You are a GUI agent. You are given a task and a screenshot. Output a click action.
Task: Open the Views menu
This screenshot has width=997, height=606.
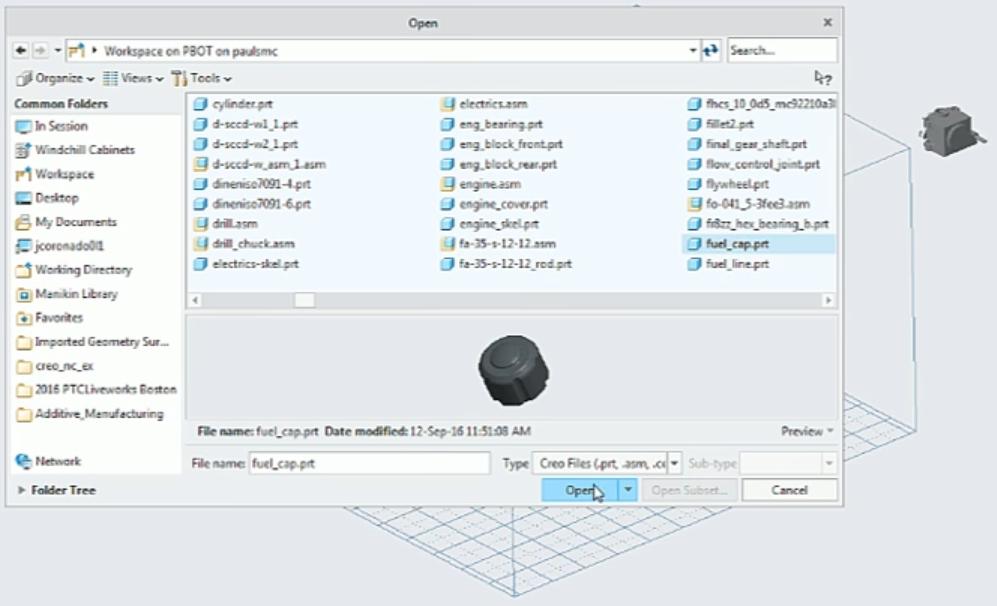[x=133, y=78]
